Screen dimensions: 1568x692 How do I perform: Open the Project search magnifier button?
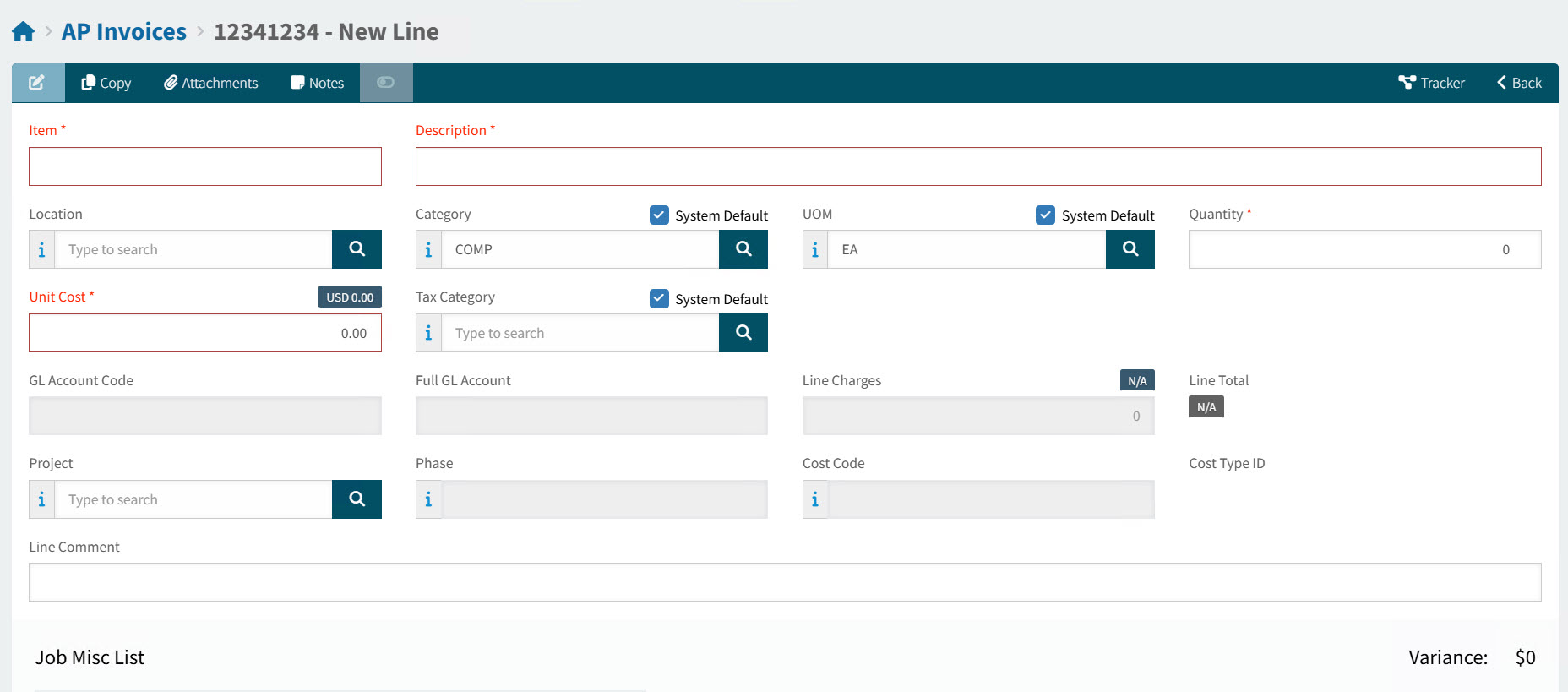357,499
